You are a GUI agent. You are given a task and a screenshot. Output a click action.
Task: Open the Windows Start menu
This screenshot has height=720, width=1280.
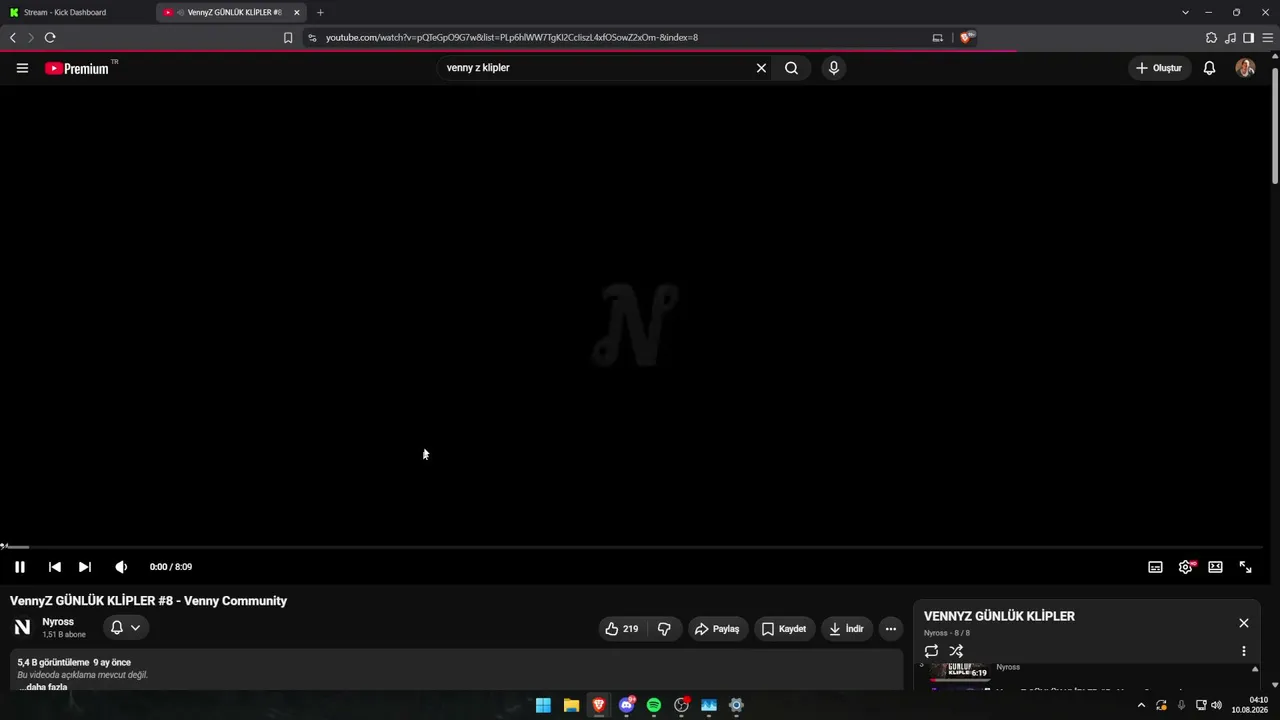[x=543, y=705]
